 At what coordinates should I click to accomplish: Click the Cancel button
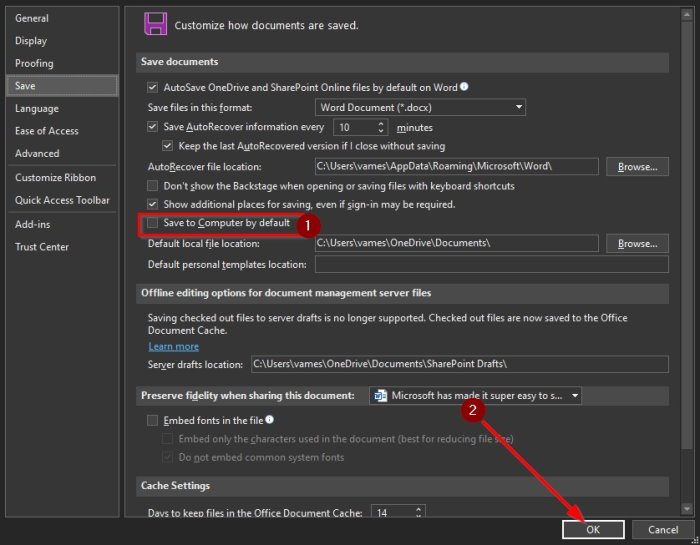tap(663, 529)
